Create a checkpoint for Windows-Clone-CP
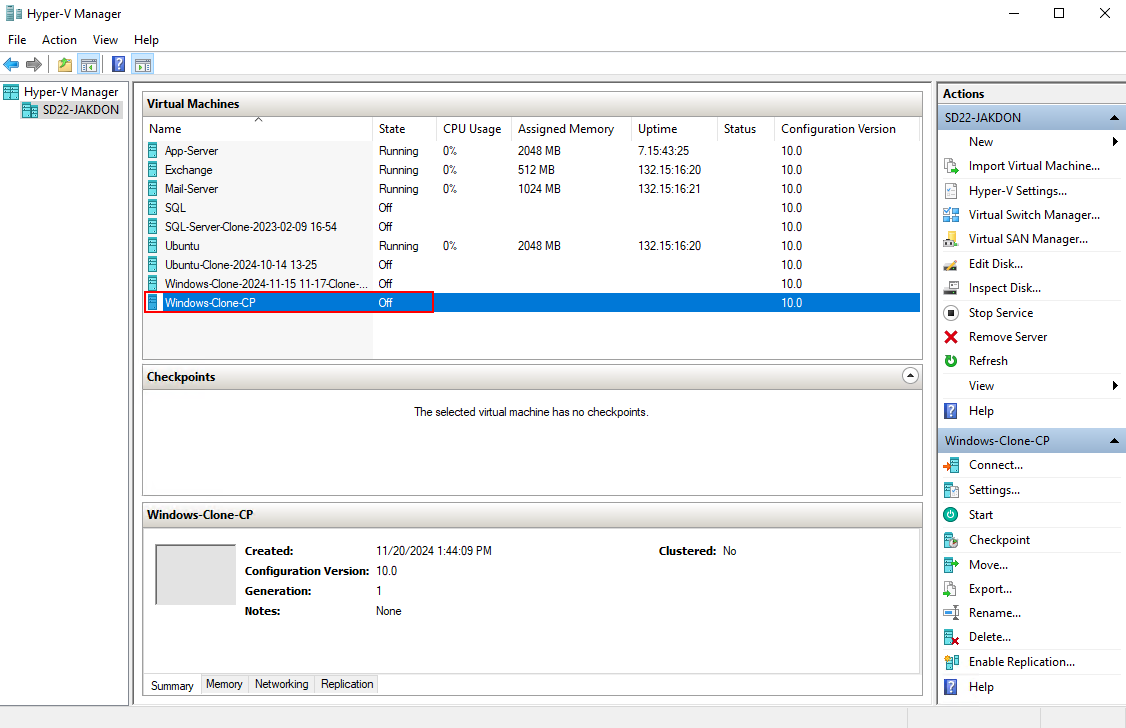Screen dimensions: 1126x728 (x=1000, y=539)
